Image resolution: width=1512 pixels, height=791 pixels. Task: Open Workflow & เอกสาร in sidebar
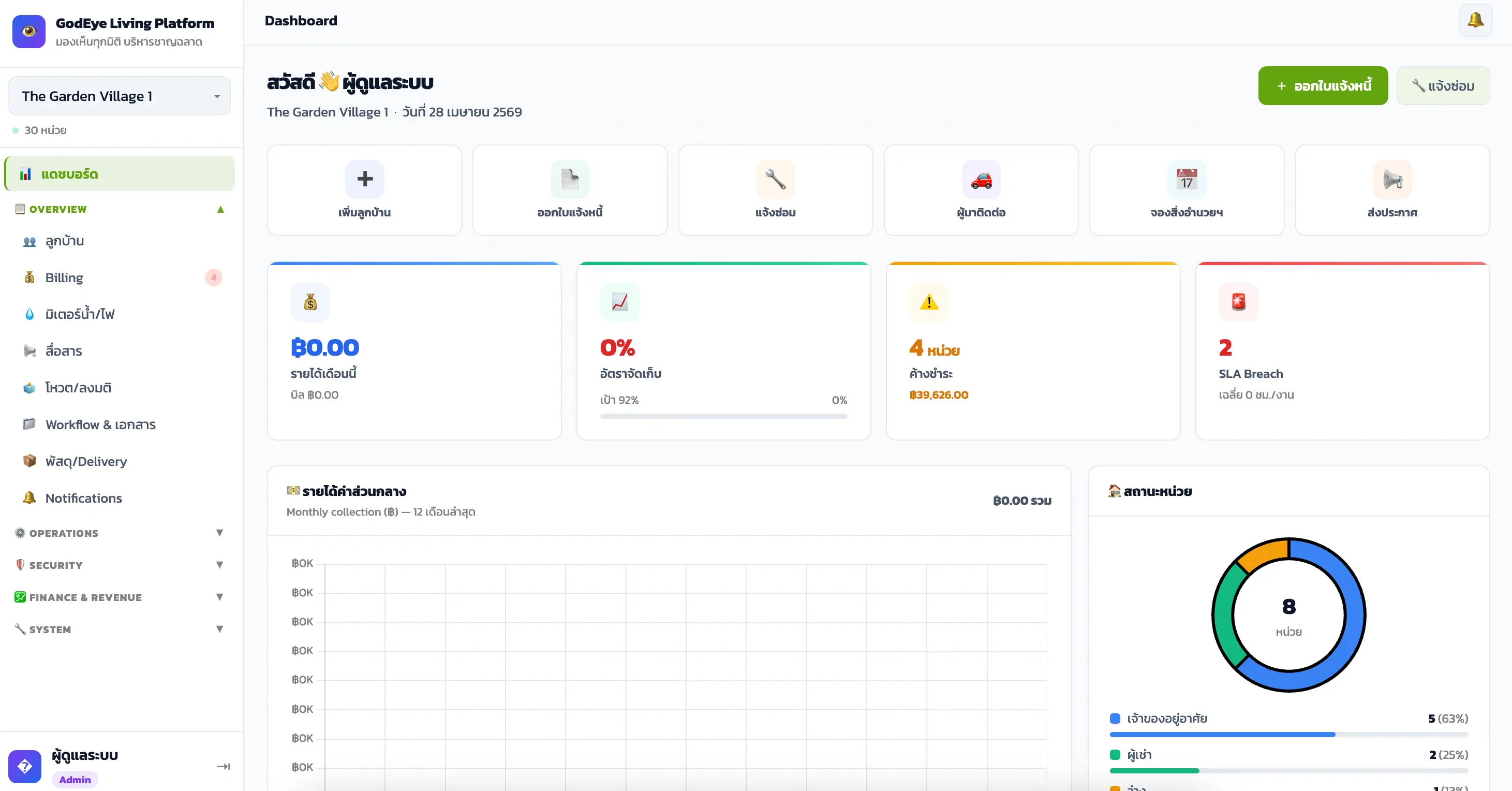[120, 424]
